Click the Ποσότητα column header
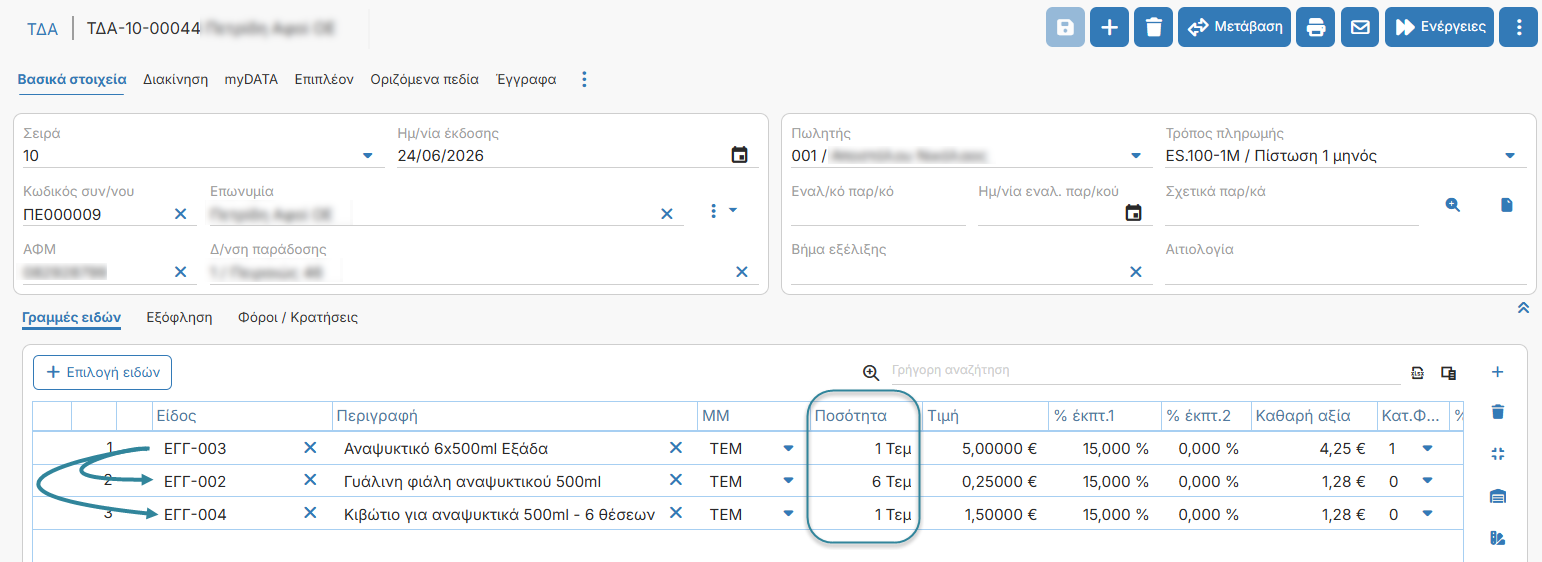Screen dimensions: 1542x562 click(864, 416)
